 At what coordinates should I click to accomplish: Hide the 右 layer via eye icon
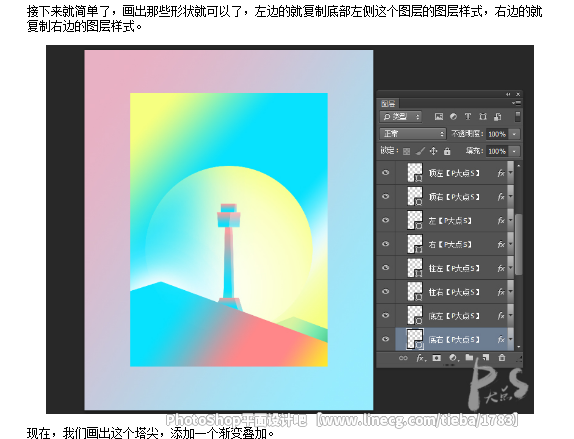point(385,244)
